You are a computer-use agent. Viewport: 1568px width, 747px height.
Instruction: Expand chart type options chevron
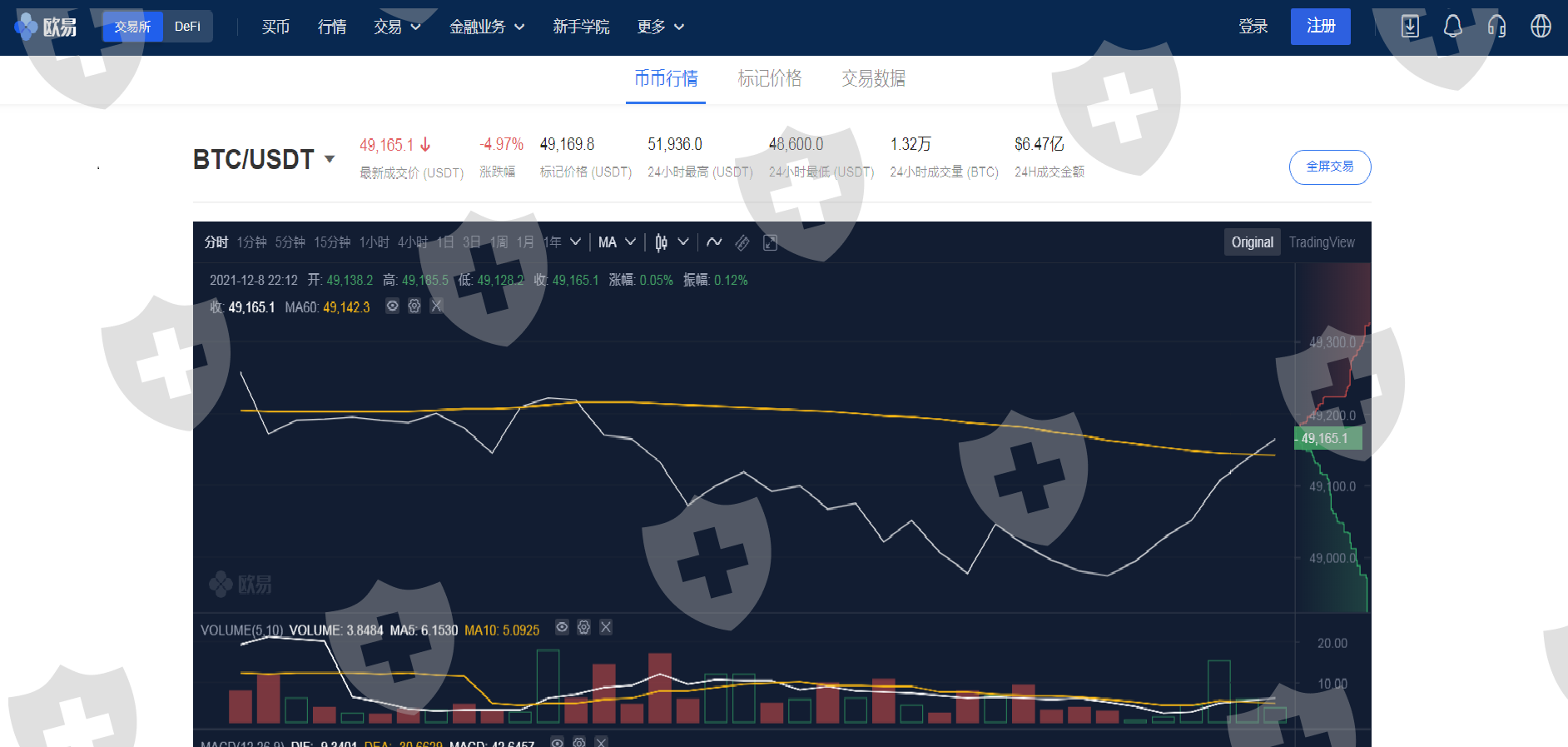pos(683,242)
